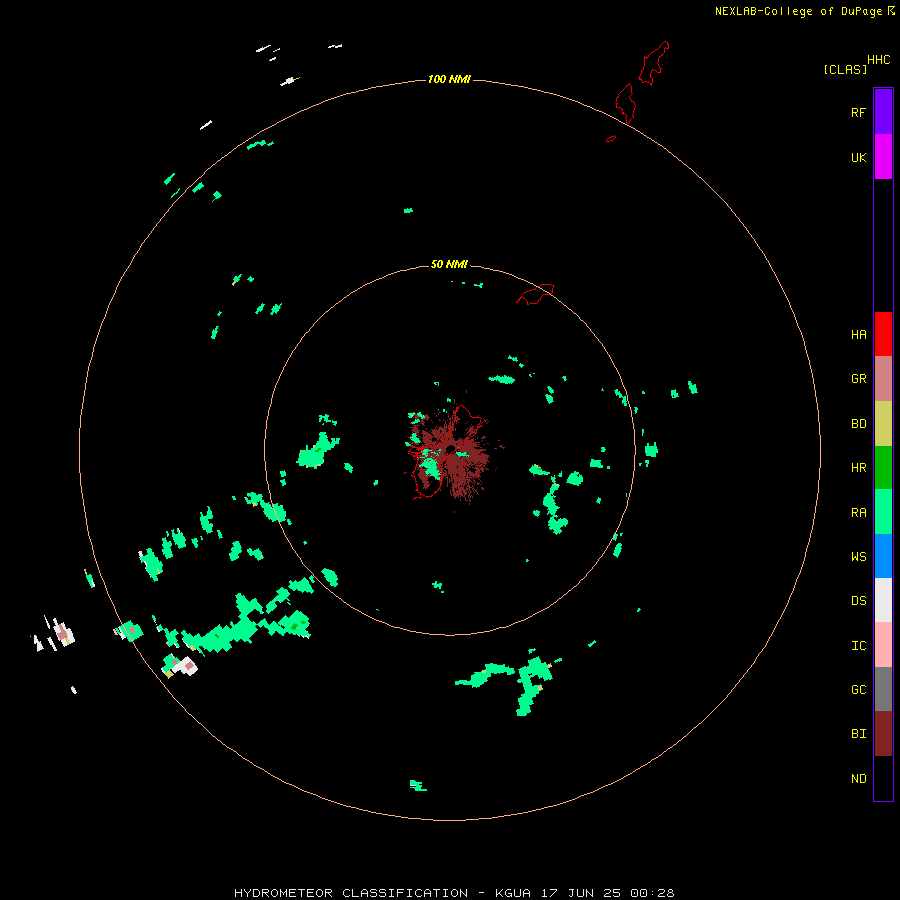Click the DS white legend swatch
Viewport: 900px width, 900px height.
tap(883, 600)
